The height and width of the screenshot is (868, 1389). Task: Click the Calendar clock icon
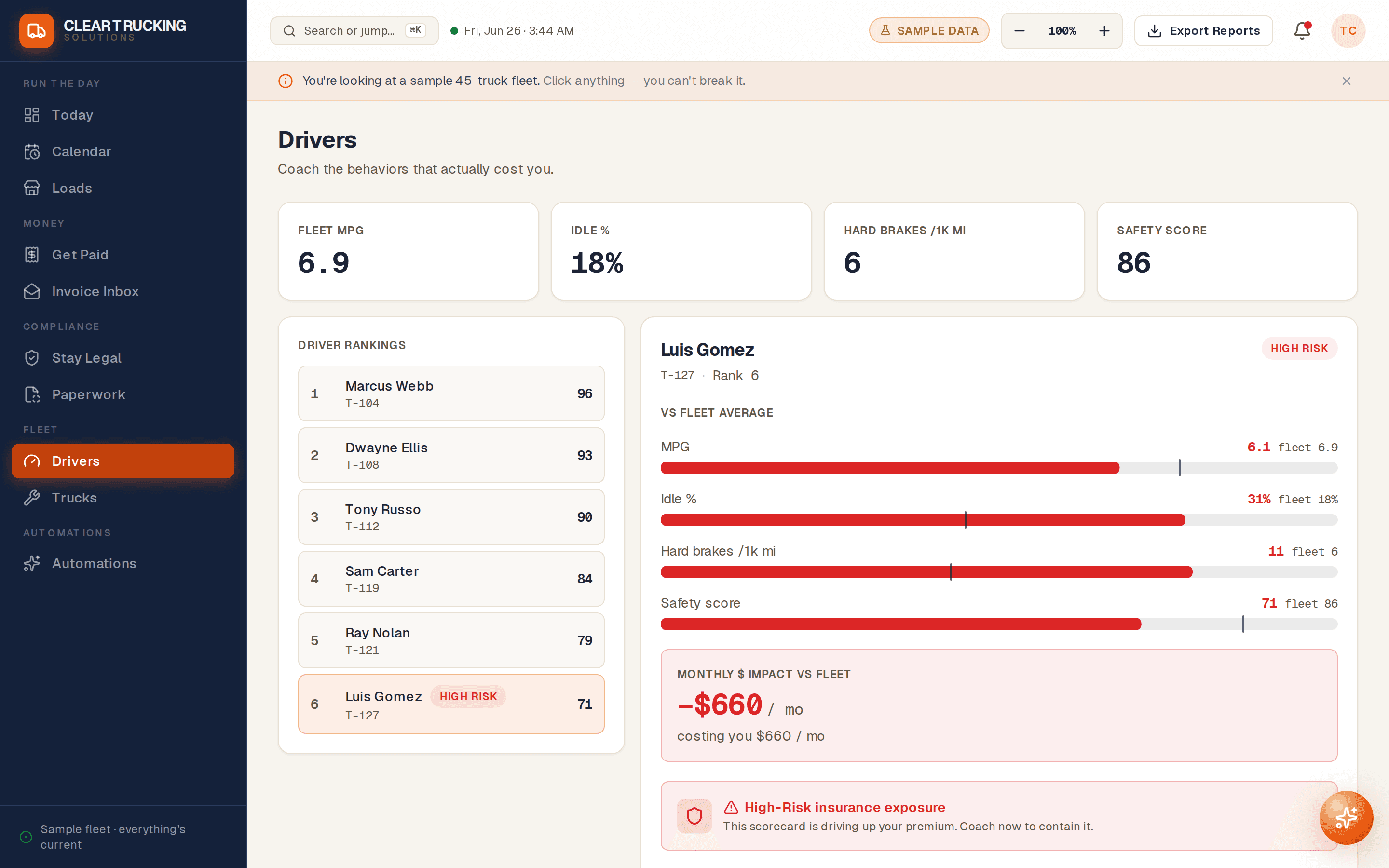[x=31, y=151]
